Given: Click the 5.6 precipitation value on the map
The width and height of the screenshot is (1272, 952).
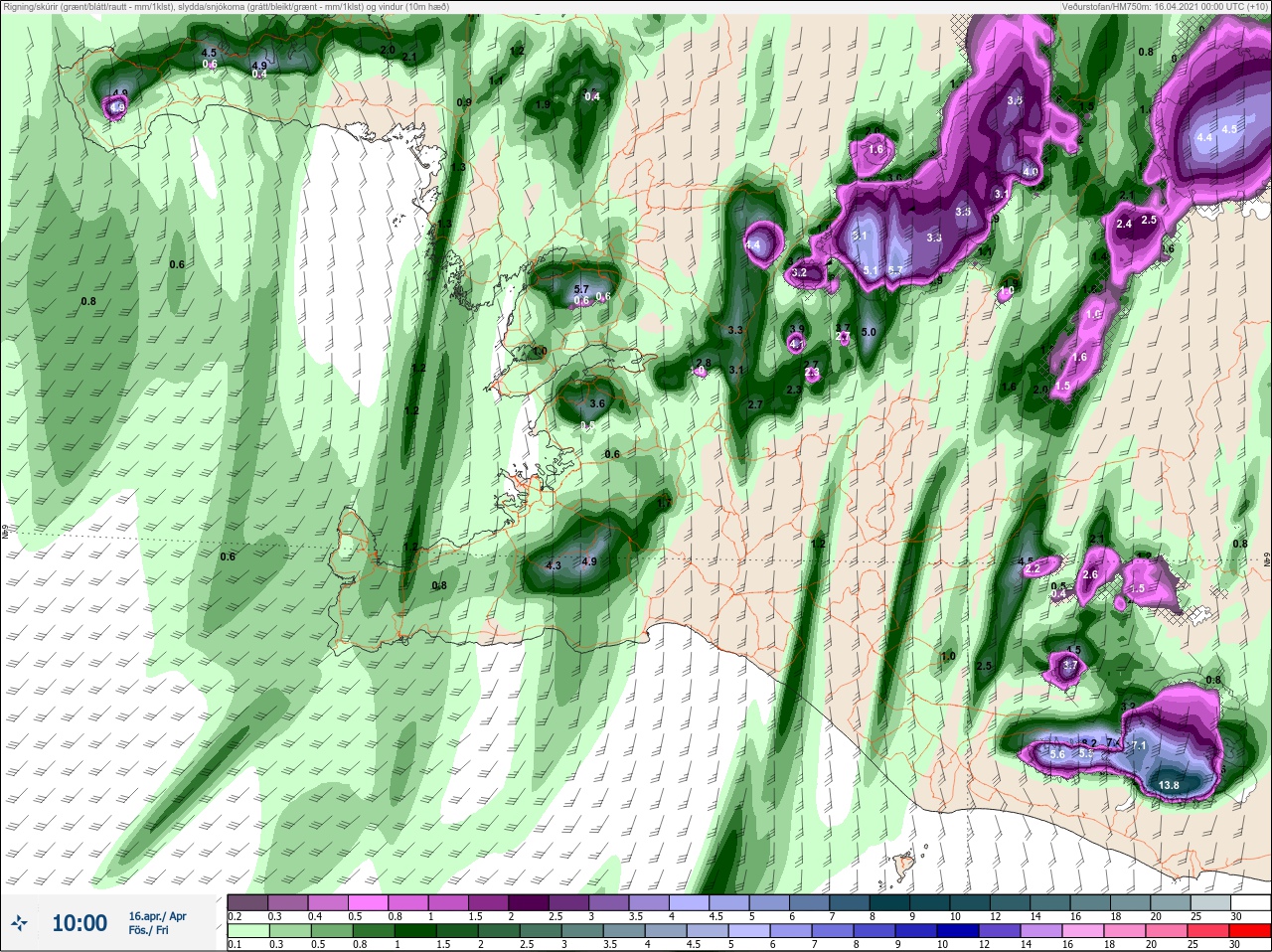Looking at the screenshot, I should point(1057,755).
